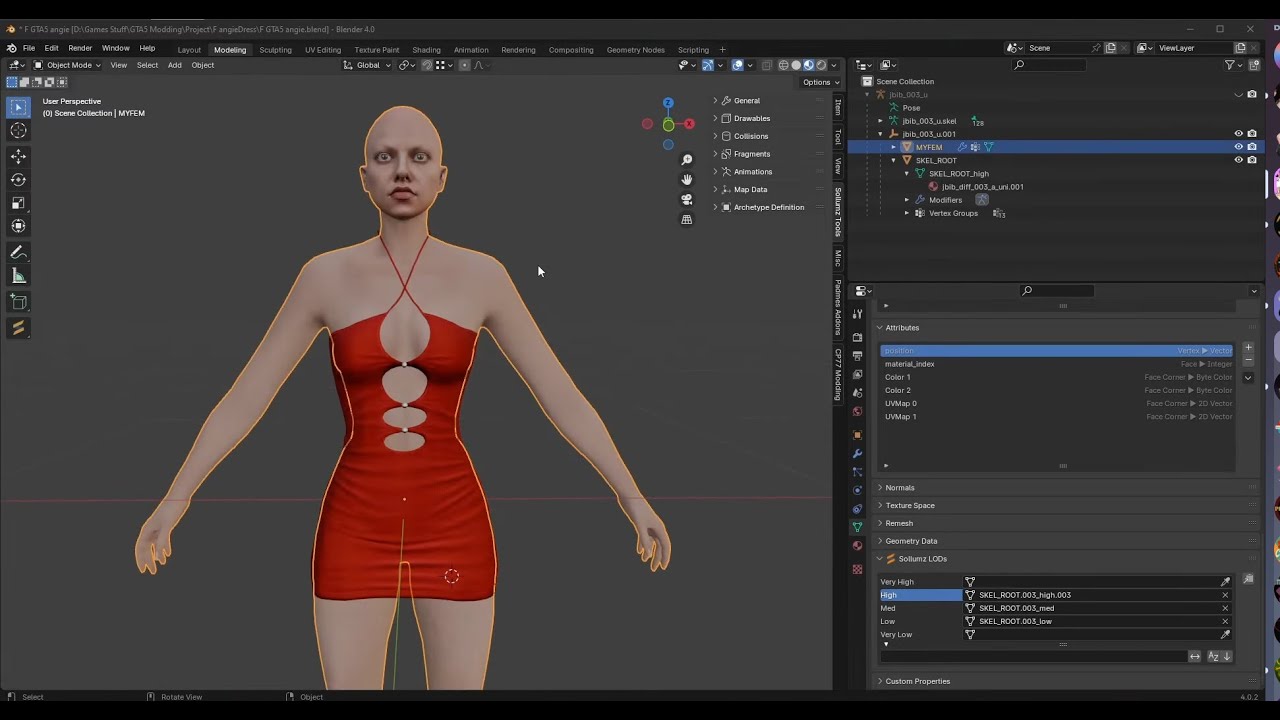Remove the High LOD mesh assignment

coord(1225,595)
